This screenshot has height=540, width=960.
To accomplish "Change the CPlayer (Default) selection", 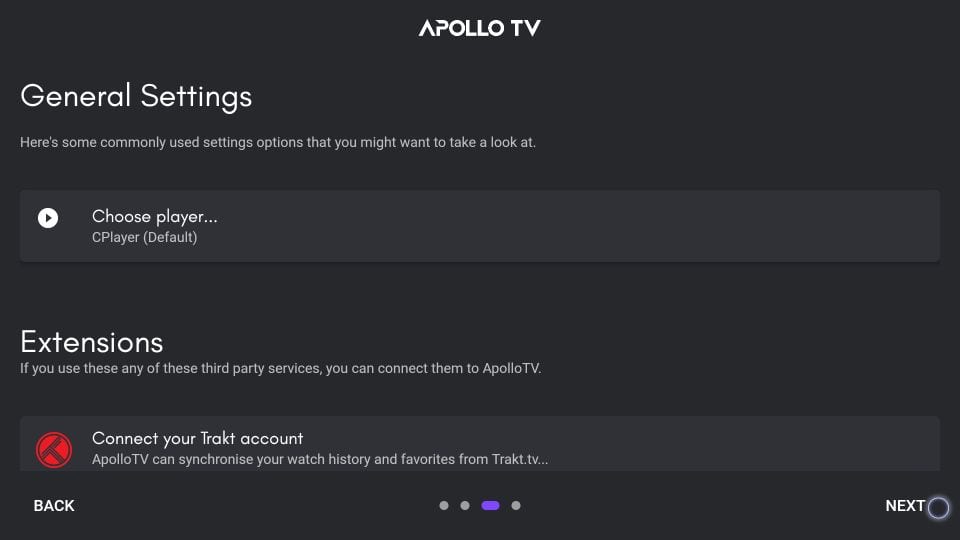I will (144, 238).
